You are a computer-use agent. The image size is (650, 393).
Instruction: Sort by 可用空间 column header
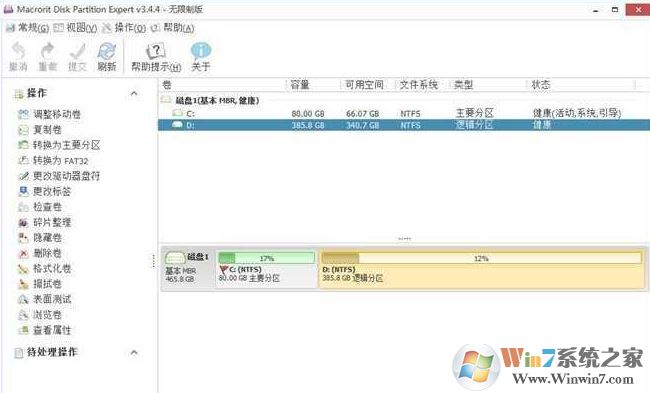[368, 85]
